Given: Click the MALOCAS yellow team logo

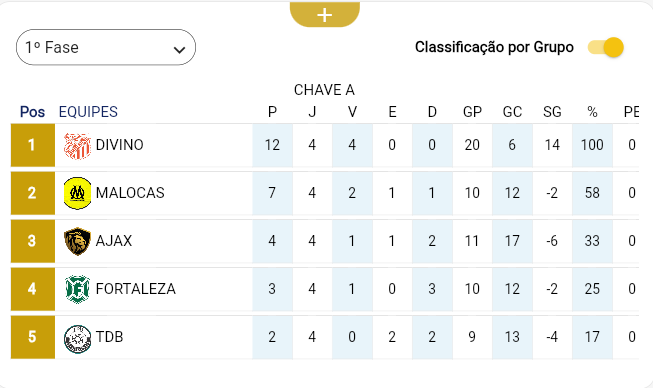Looking at the screenshot, I should click(77, 193).
